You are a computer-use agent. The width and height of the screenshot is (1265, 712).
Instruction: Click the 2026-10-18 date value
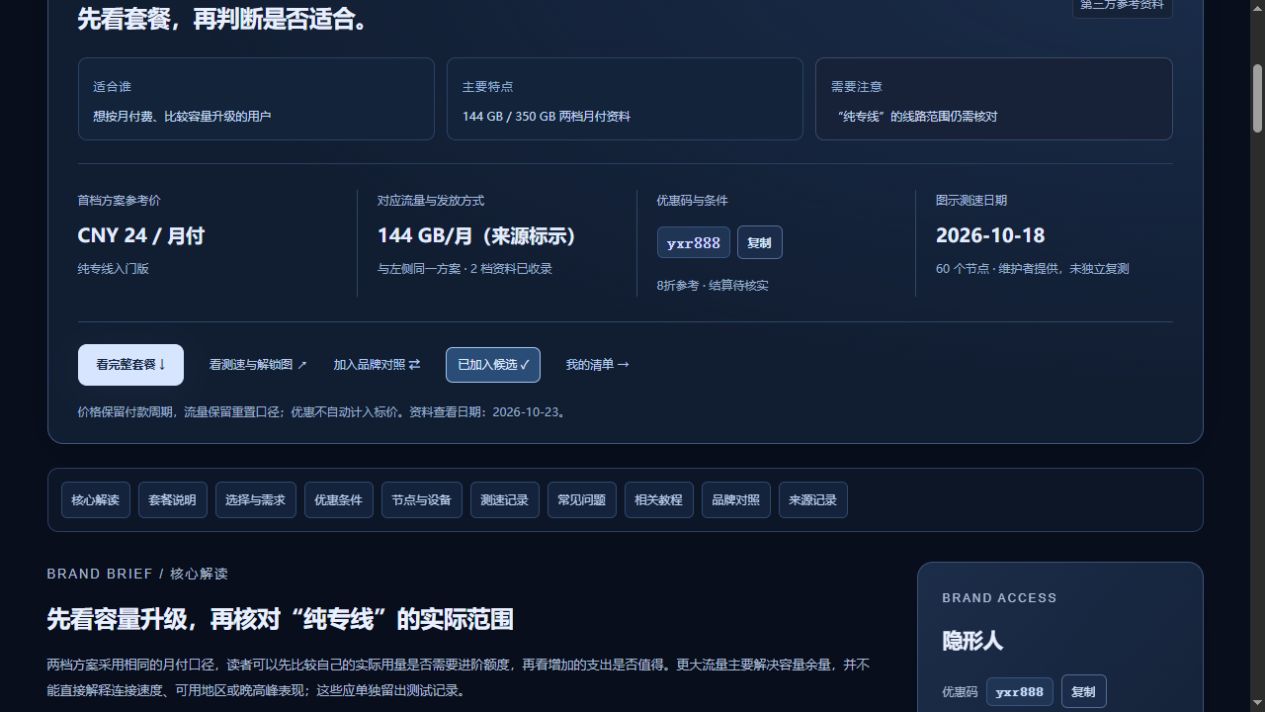click(x=990, y=236)
